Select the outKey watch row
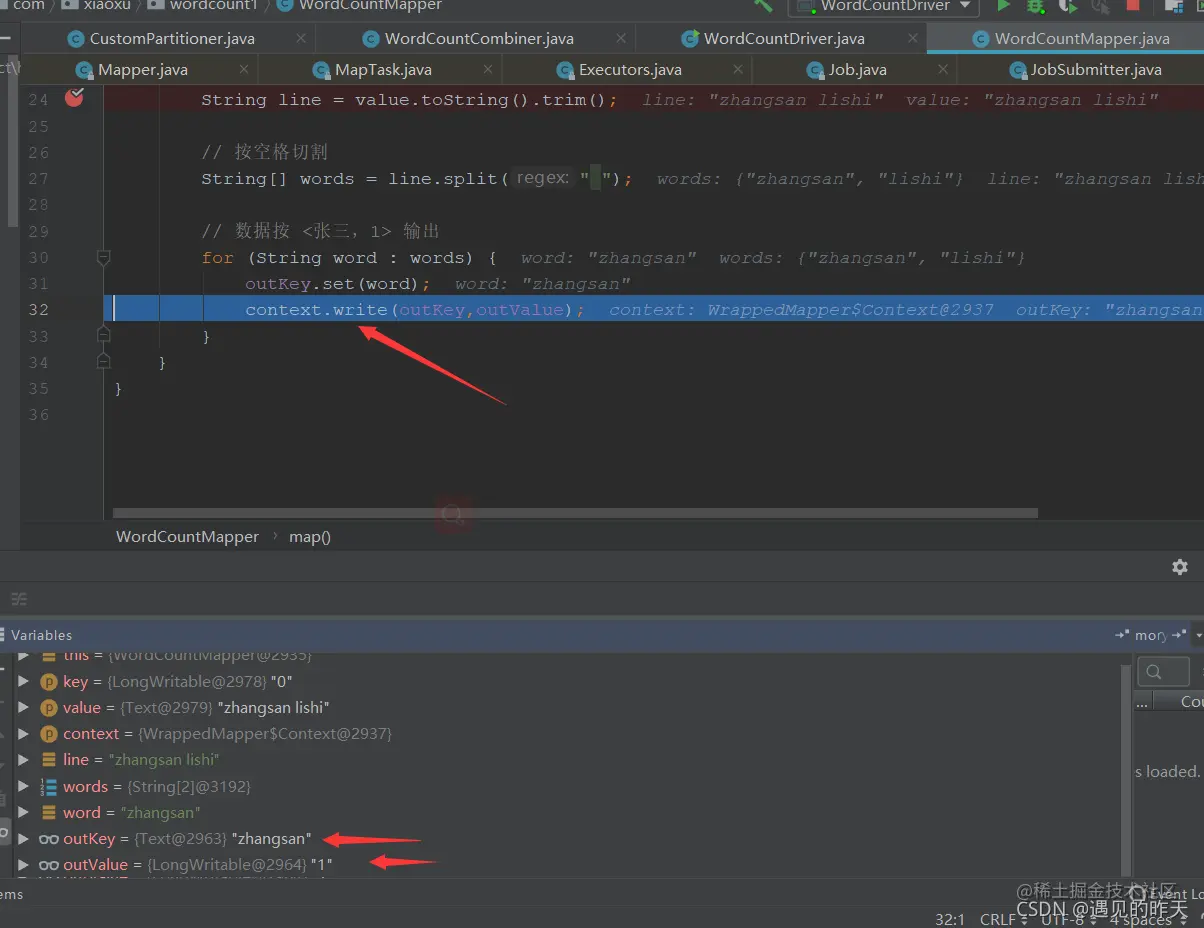This screenshot has width=1204, height=928. (560, 838)
